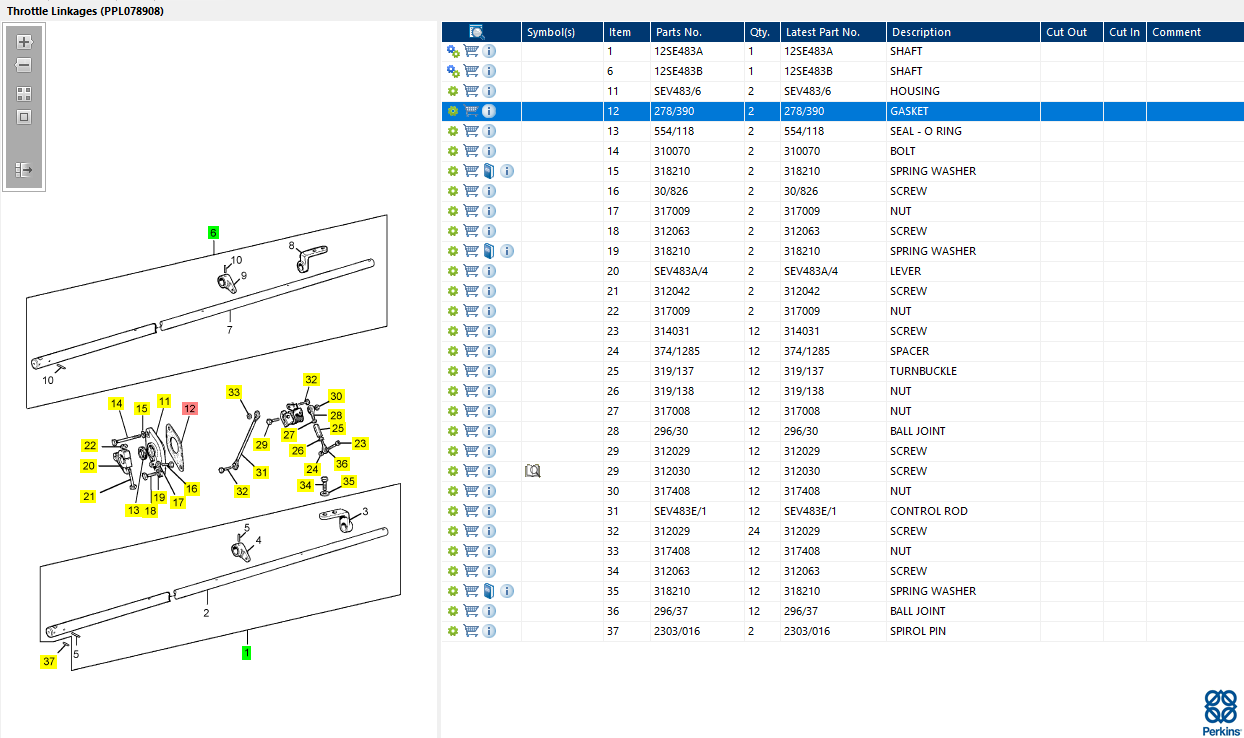Click the Parts No. column header
Viewport: 1244px width, 738px height.
tap(698, 32)
